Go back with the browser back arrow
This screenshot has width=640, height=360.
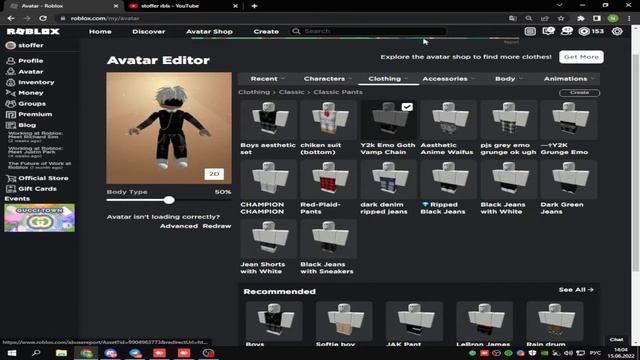tap(11, 18)
